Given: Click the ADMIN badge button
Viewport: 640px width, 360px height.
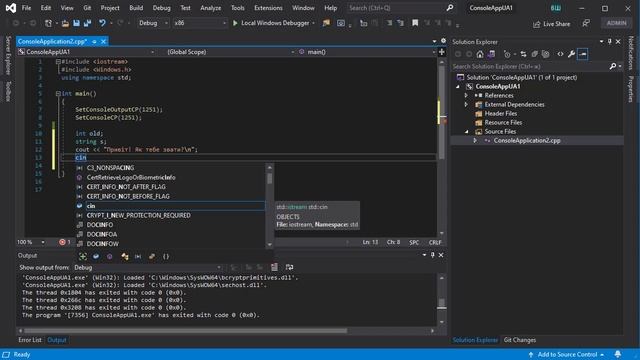Looking at the screenshot, I should pos(616,23).
